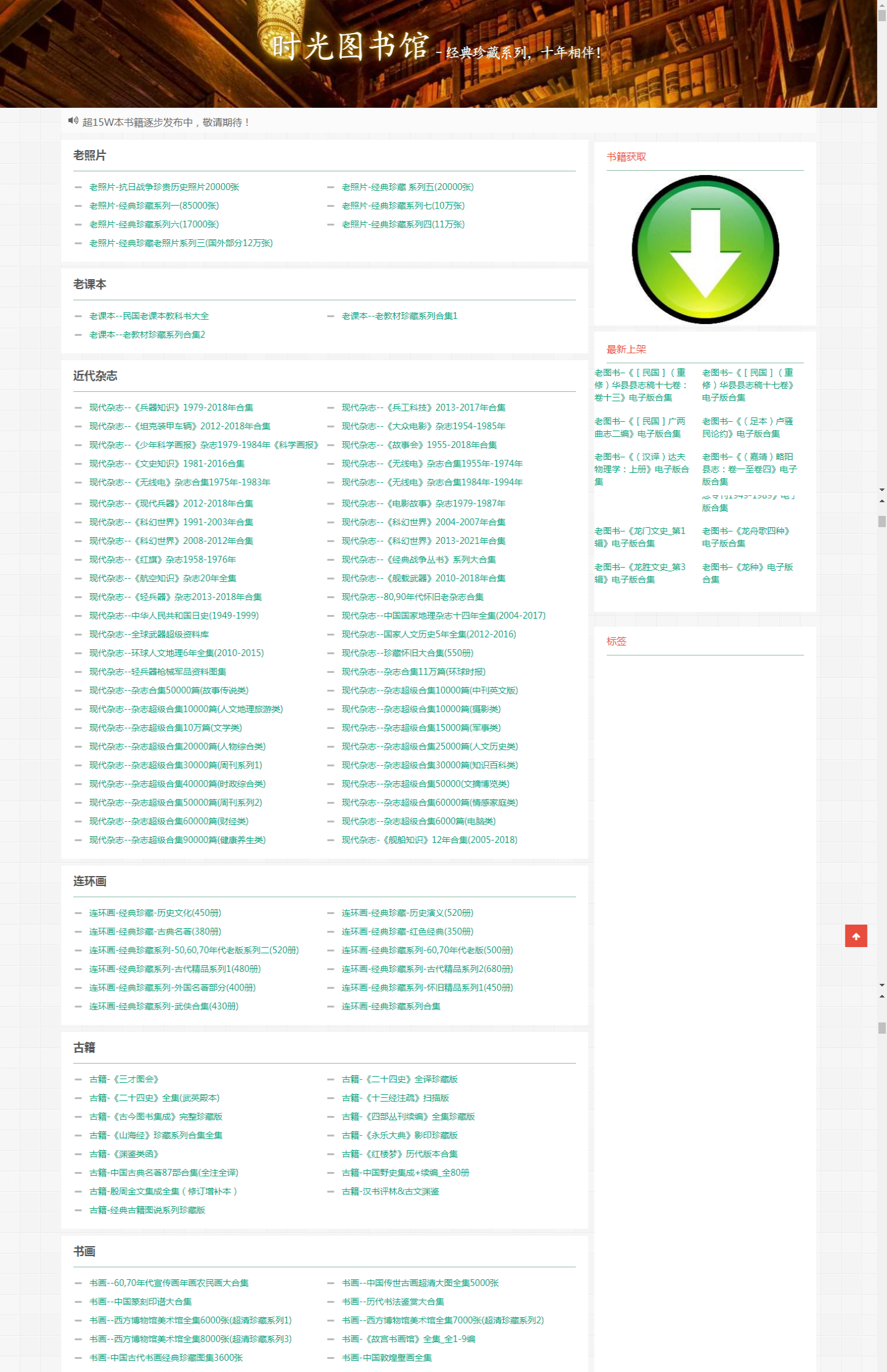This screenshot has height=1372, width=887.
Task: Open 连环画-经典珍藏-红色经典(350册)
Action: pos(407,931)
